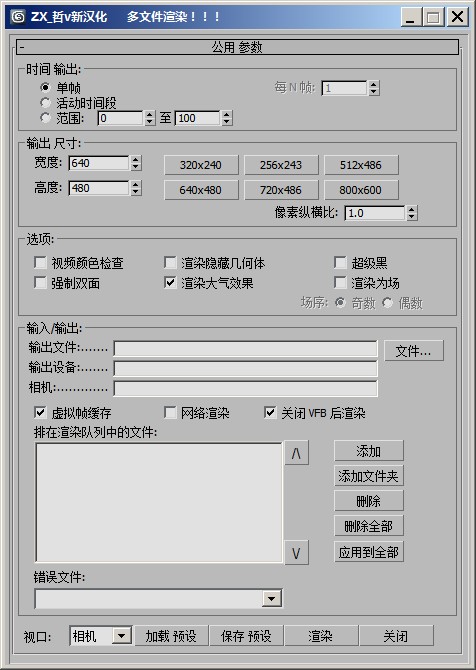This screenshot has width=476, height=670.
Task: Start rendering with the 渲染 button
Action: tap(321, 636)
